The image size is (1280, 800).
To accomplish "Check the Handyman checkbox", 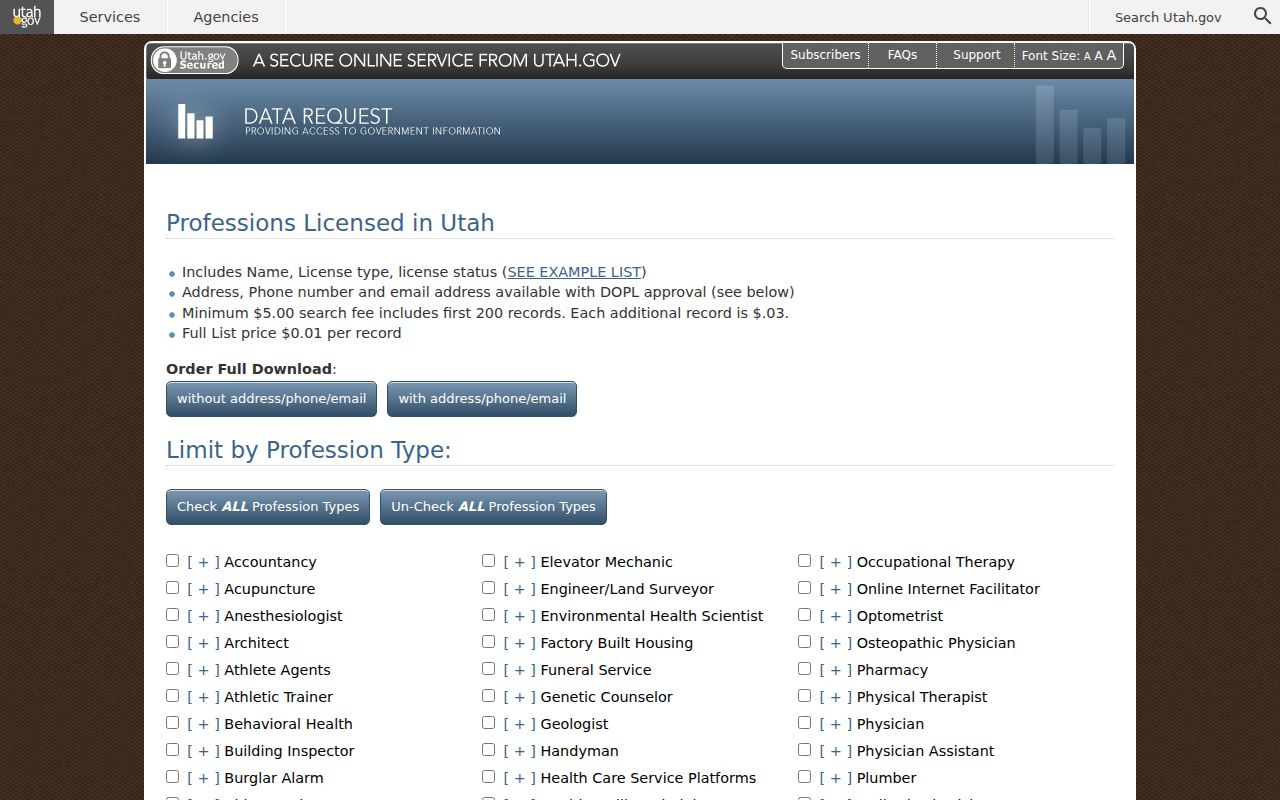I will click(489, 750).
